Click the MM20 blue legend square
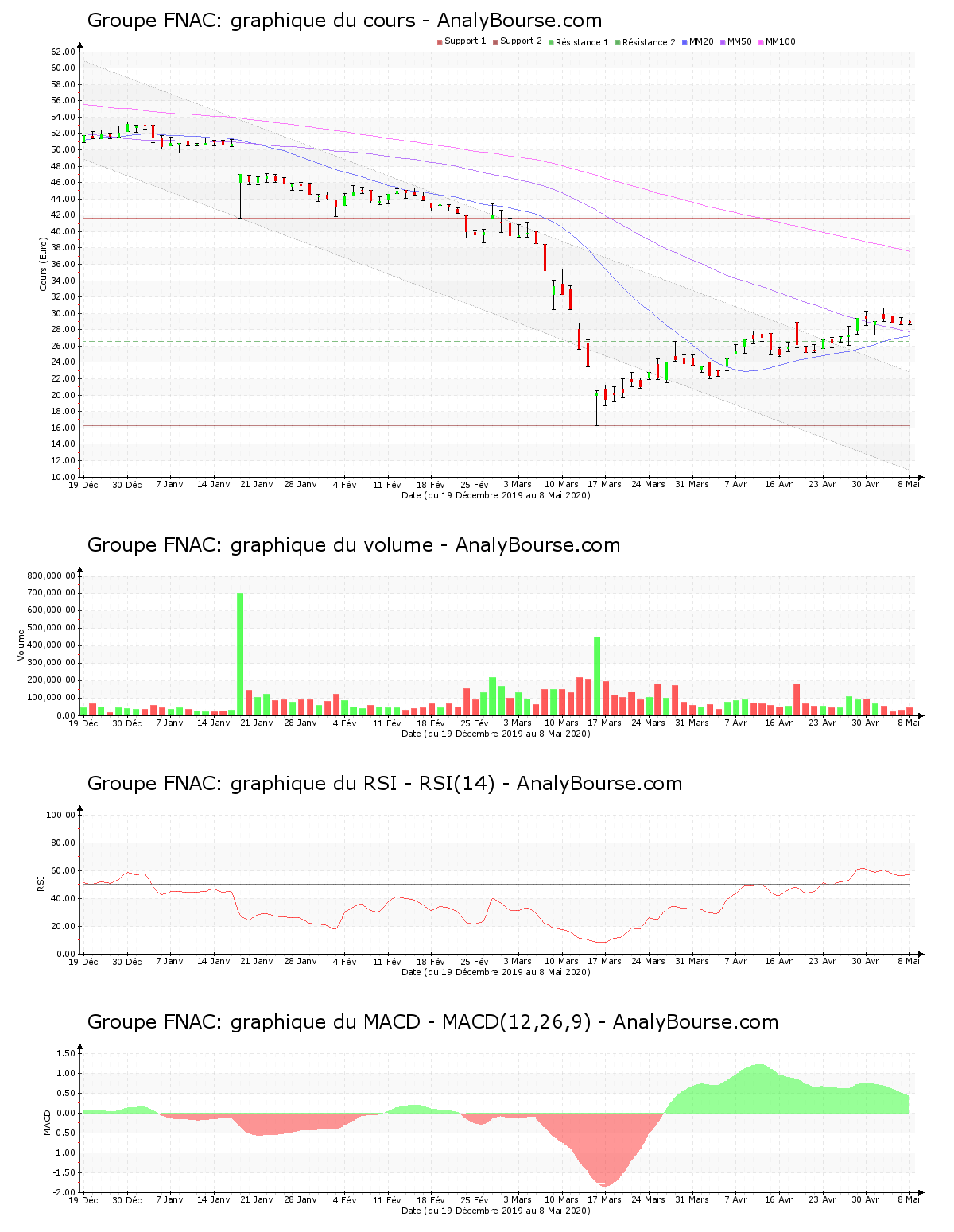This screenshot has height=1232, width=954. click(684, 42)
